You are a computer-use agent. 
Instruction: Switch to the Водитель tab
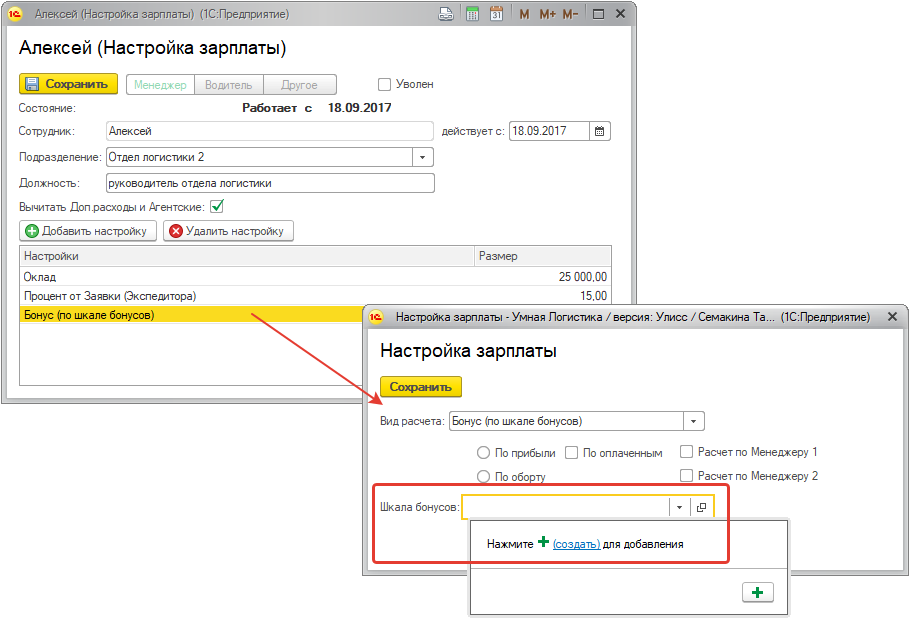229,85
